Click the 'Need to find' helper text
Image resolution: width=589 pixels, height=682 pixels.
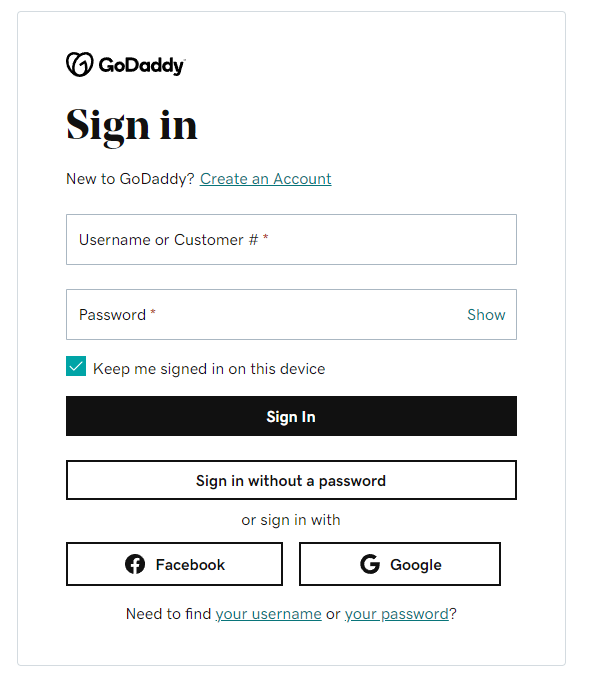[x=168, y=614]
